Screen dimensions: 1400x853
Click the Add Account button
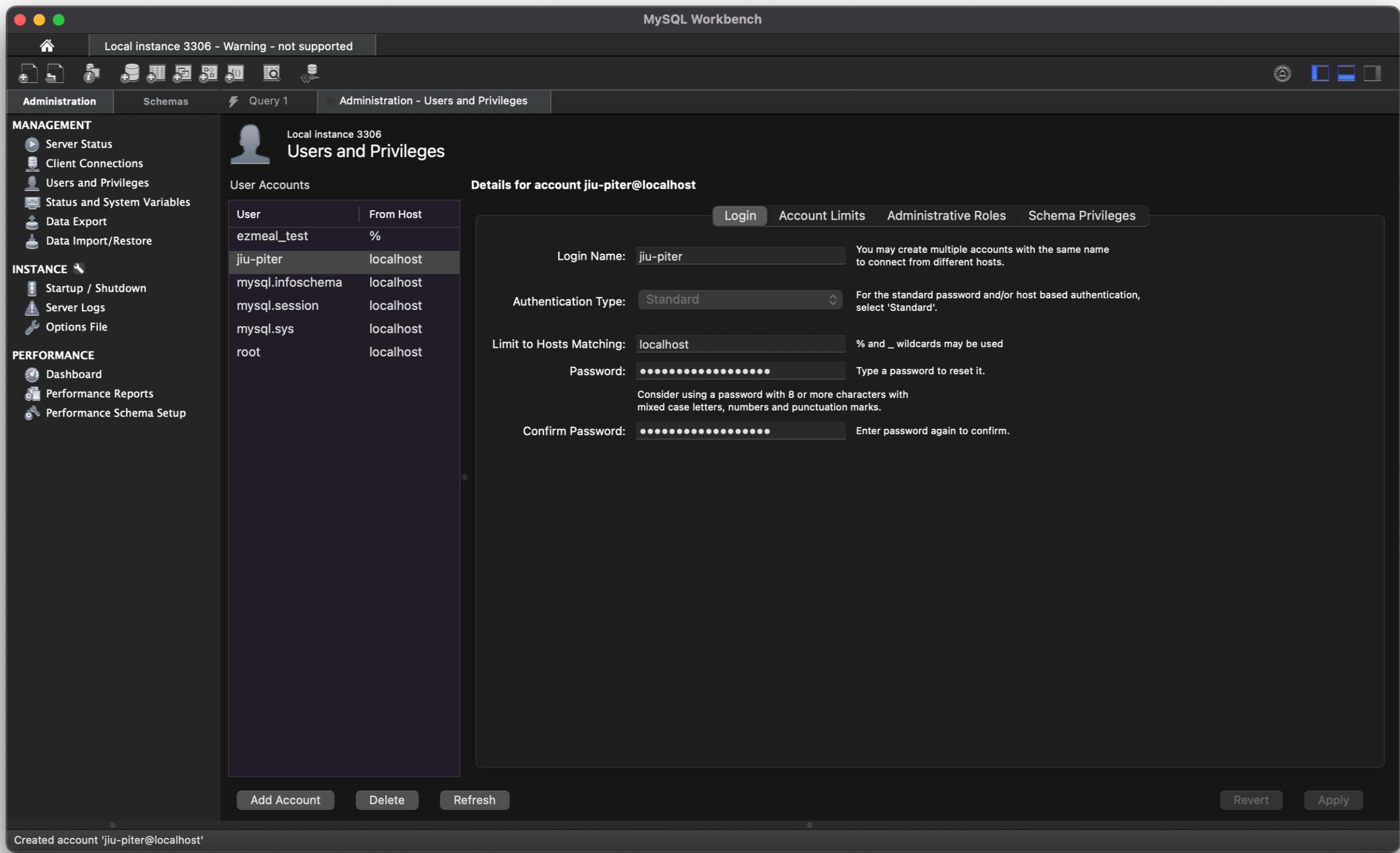point(285,799)
